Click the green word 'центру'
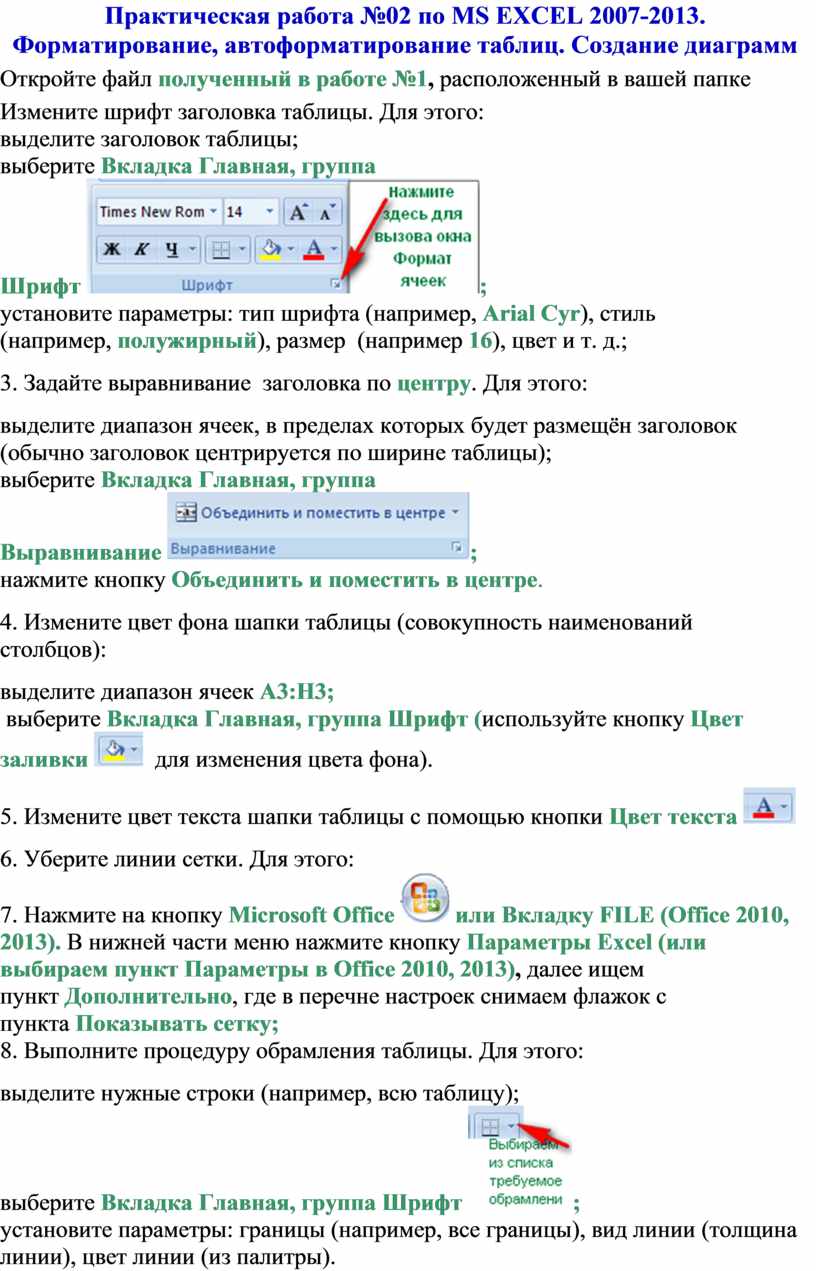816x1271 pixels. pos(433,383)
